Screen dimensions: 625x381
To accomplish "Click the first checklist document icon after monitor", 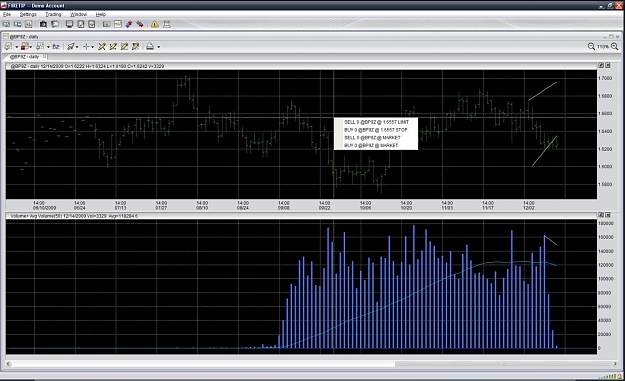I will coord(81,24).
